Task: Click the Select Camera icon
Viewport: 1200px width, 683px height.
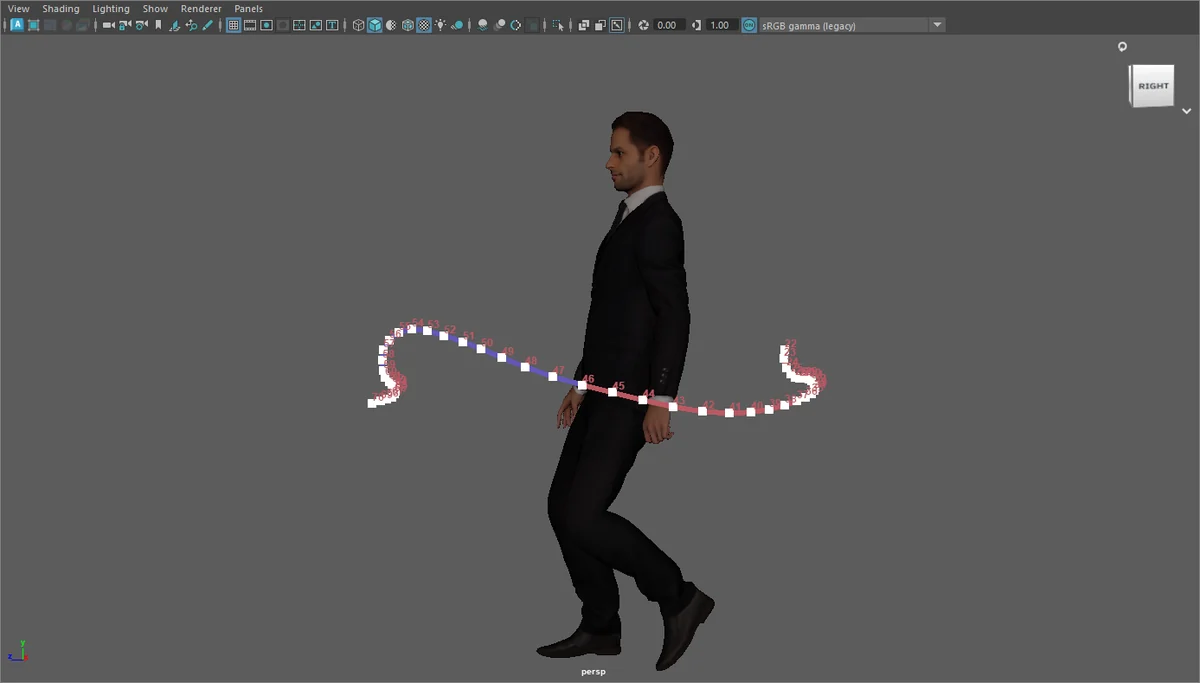Action: pyautogui.click(x=108, y=25)
